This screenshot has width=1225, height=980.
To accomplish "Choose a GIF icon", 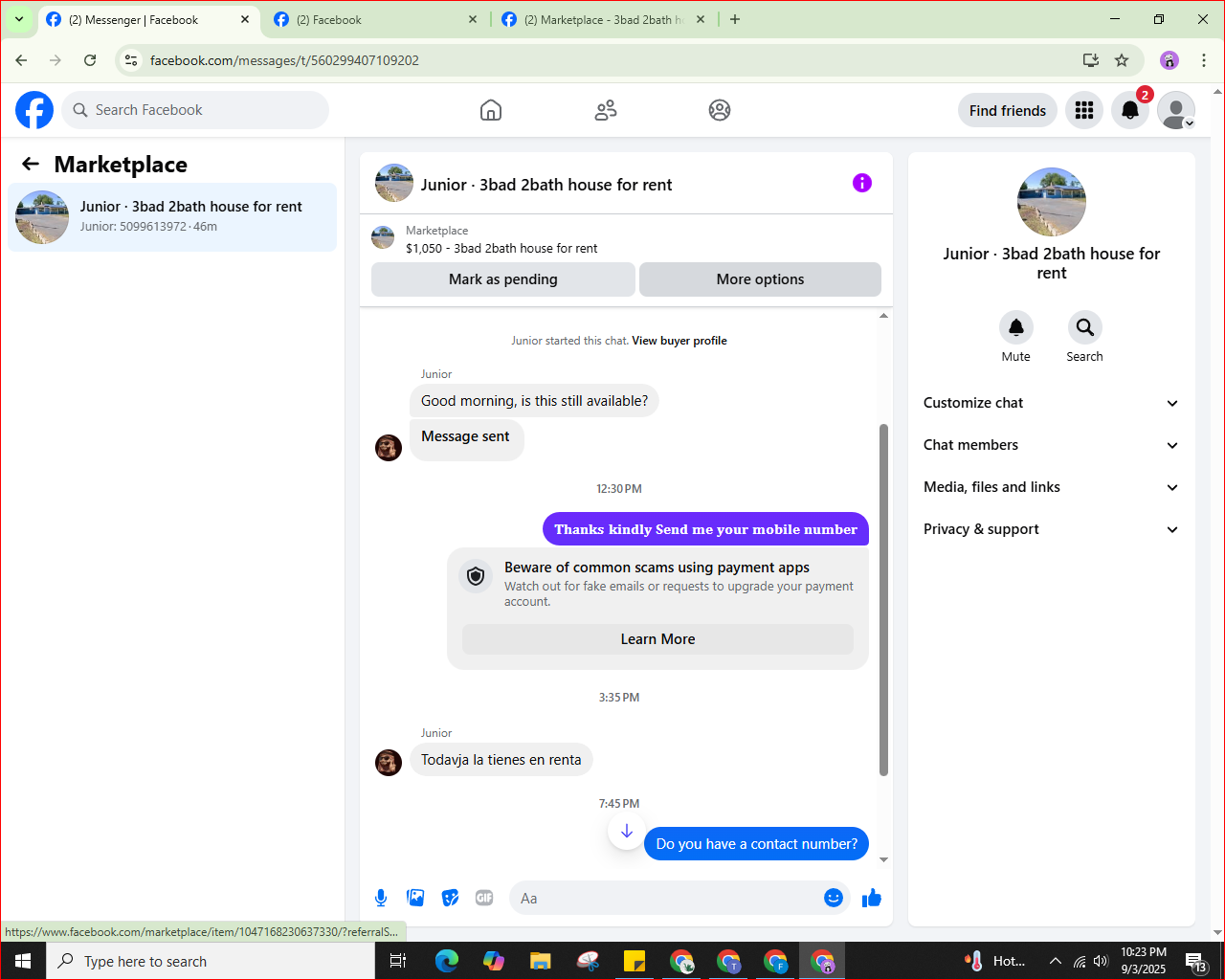I will tap(484, 898).
